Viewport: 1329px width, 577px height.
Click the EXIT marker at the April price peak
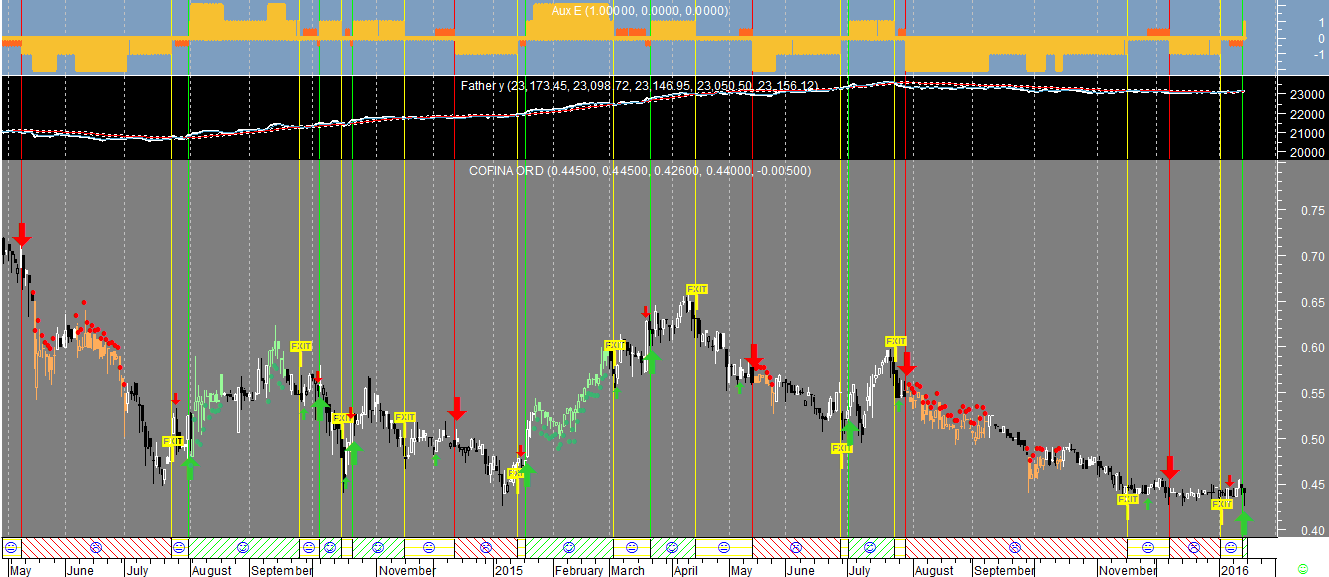point(696,290)
